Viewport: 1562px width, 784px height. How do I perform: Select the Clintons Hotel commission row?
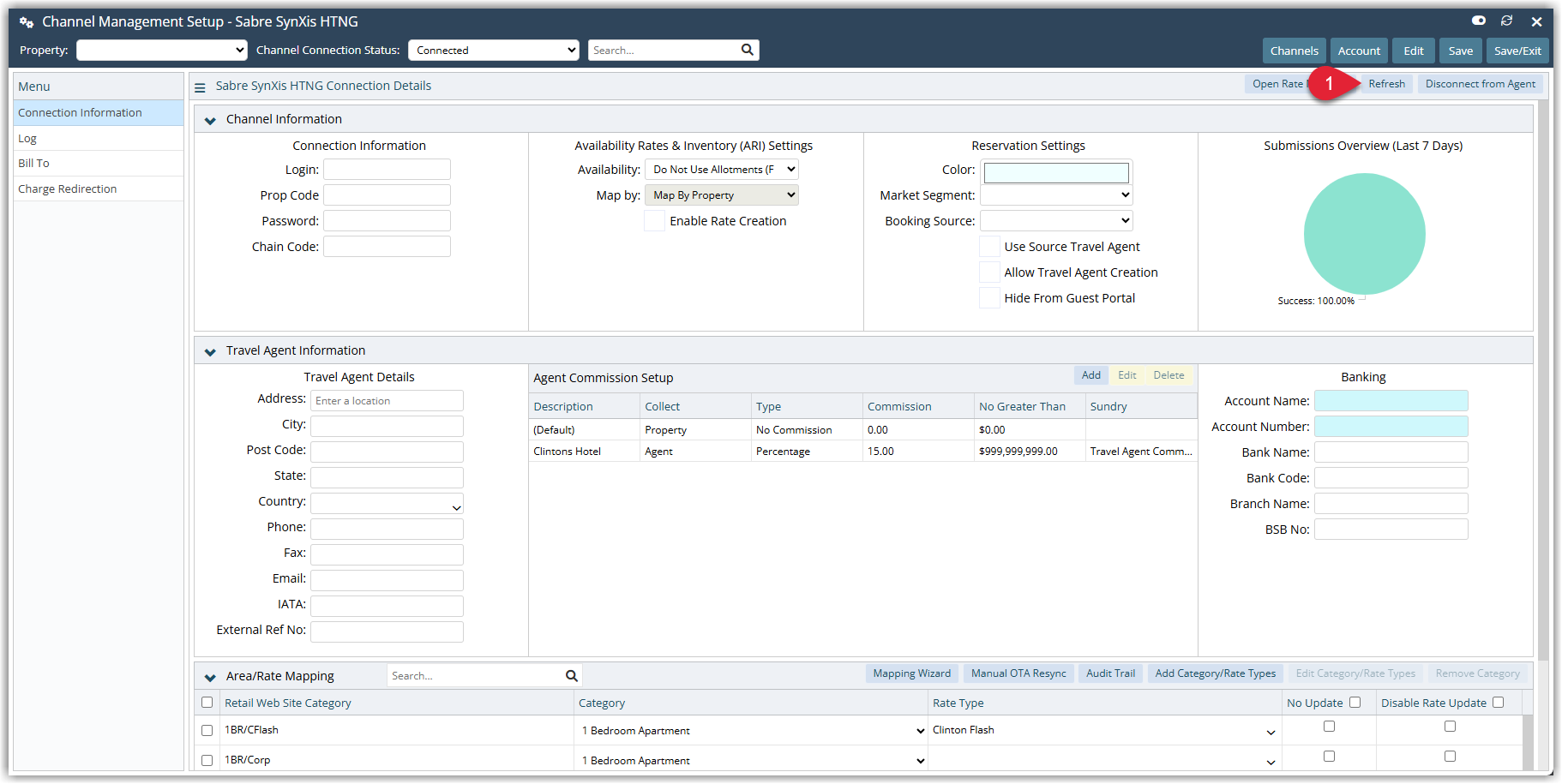(x=862, y=452)
